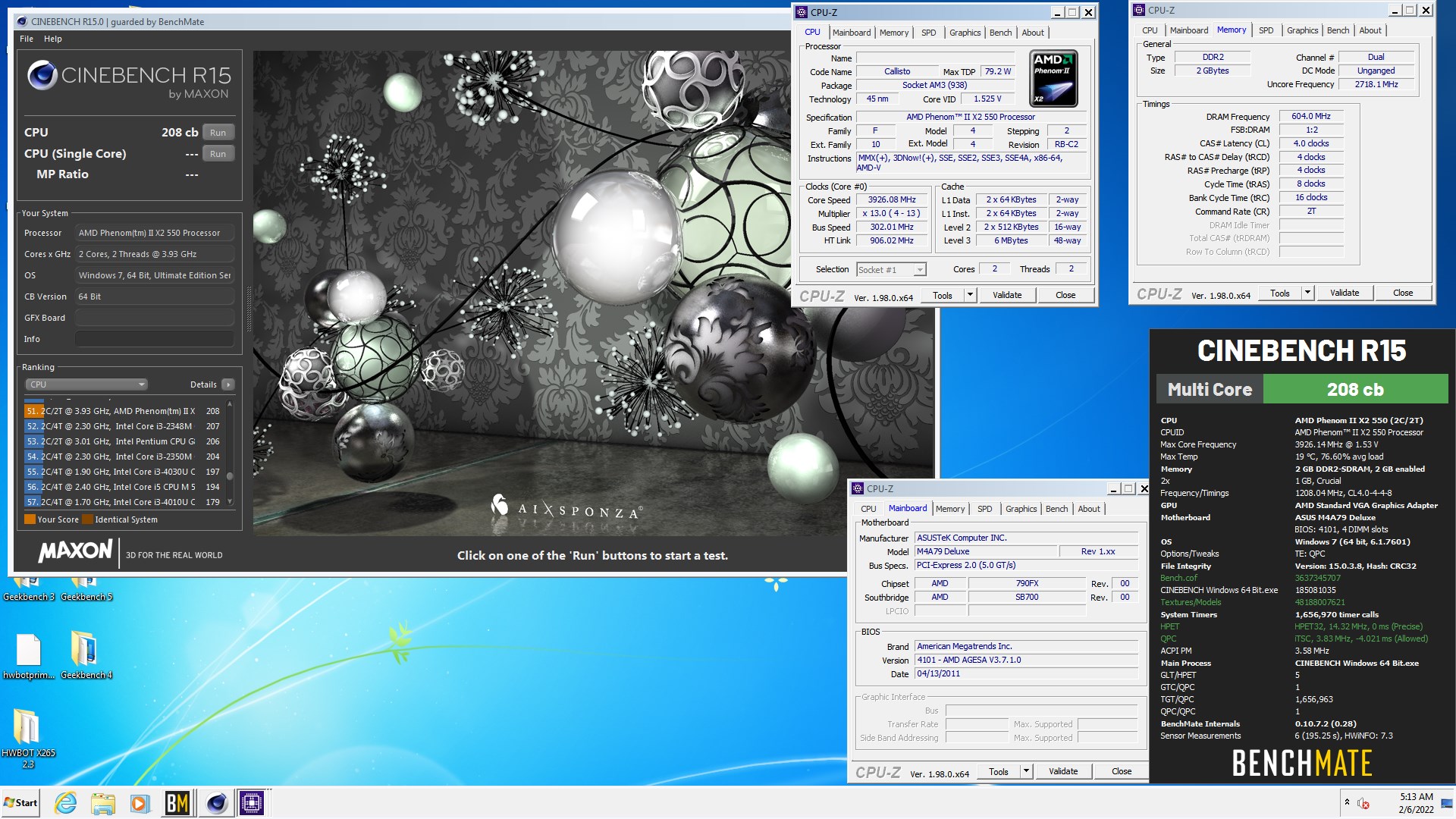Open Memory tab in the Mainboard CPU-Z window
Image resolution: width=1456 pixels, height=819 pixels.
click(x=949, y=509)
